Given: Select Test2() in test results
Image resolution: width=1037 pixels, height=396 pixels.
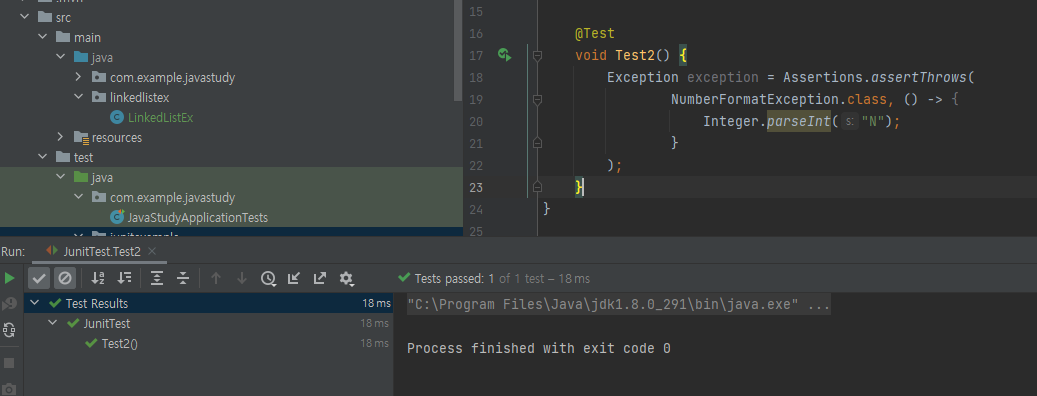Looking at the screenshot, I should pyautogui.click(x=120, y=344).
